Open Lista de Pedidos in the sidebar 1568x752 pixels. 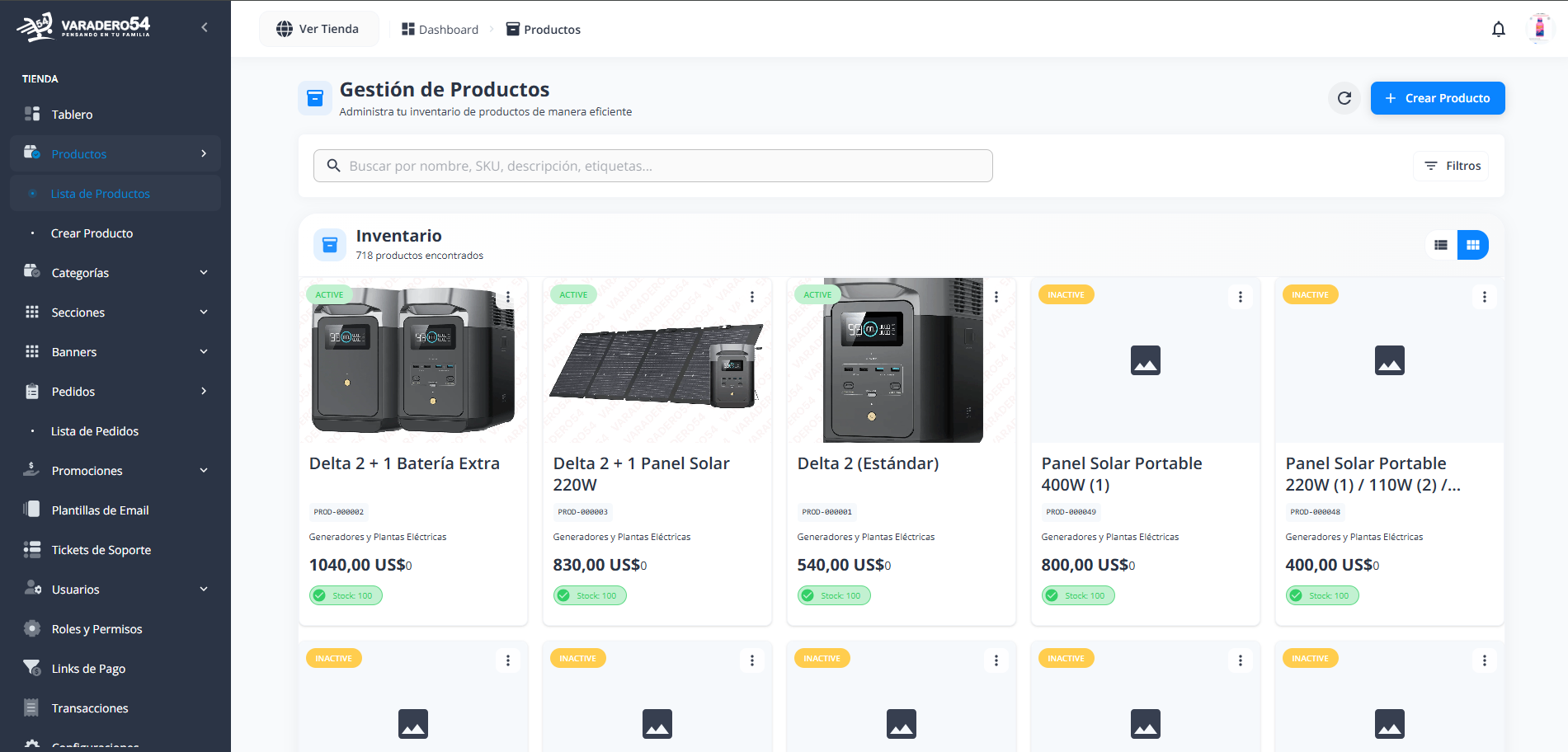(x=95, y=431)
